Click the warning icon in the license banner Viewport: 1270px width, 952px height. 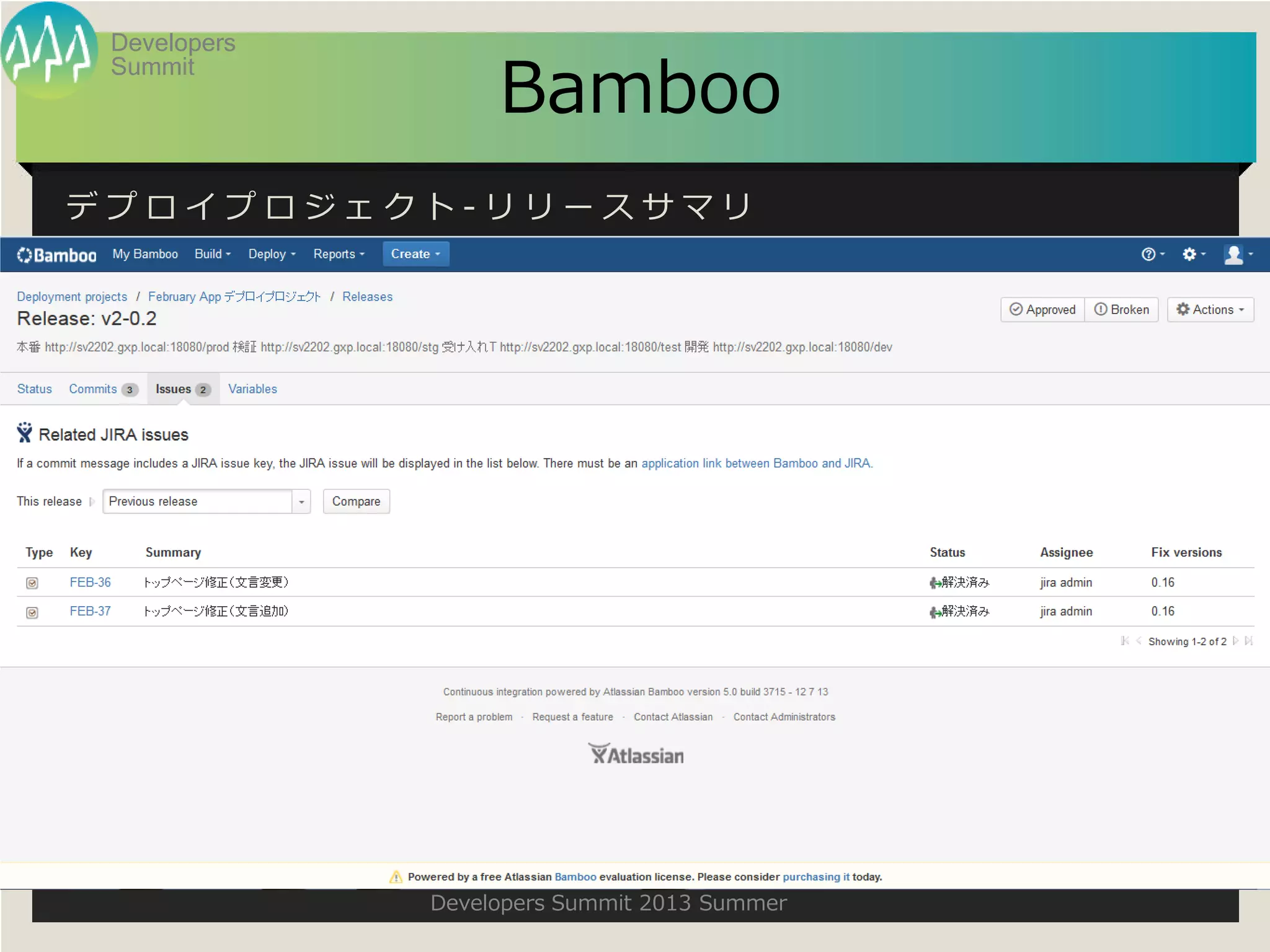click(396, 876)
